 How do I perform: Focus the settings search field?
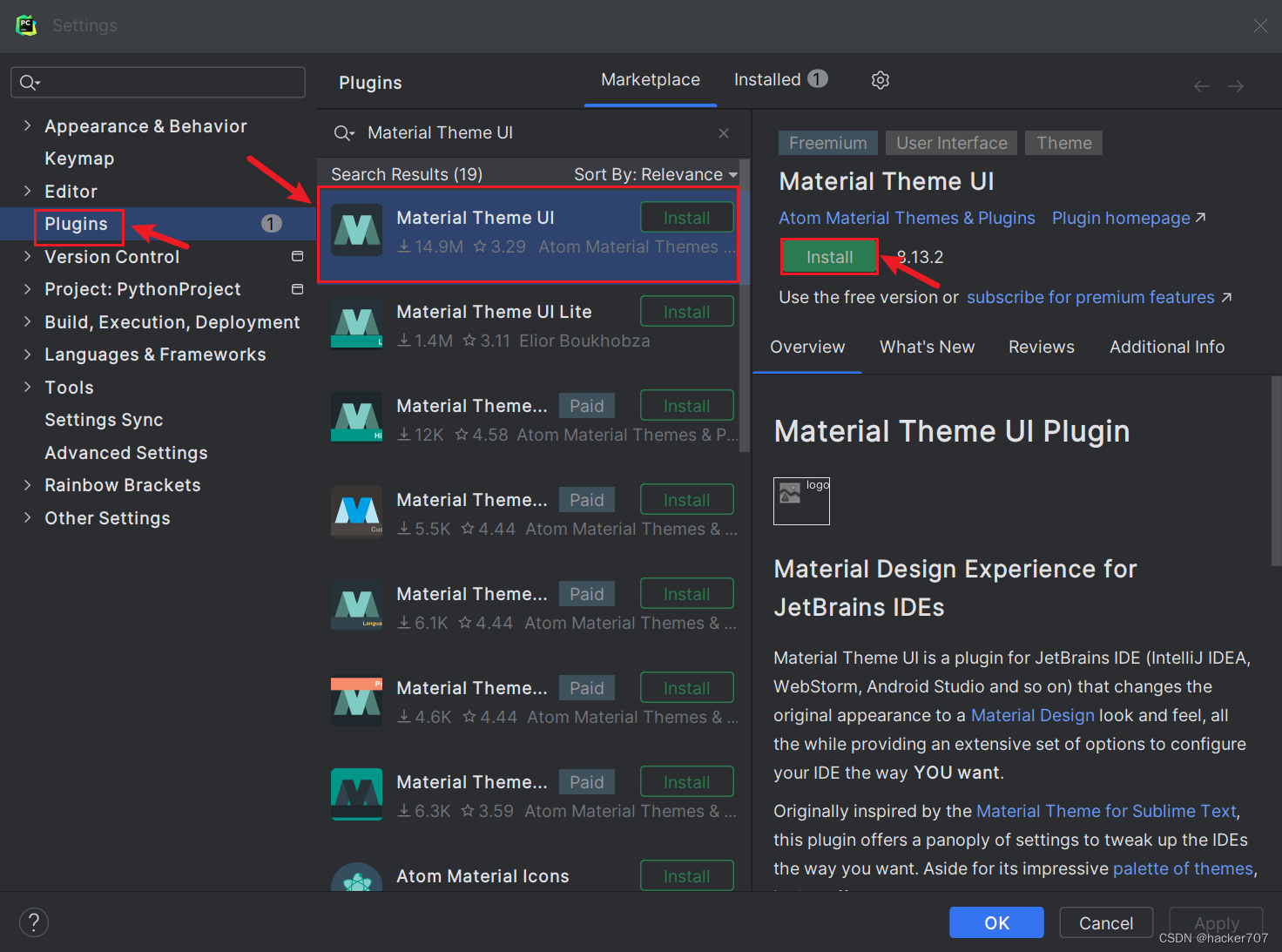point(158,83)
